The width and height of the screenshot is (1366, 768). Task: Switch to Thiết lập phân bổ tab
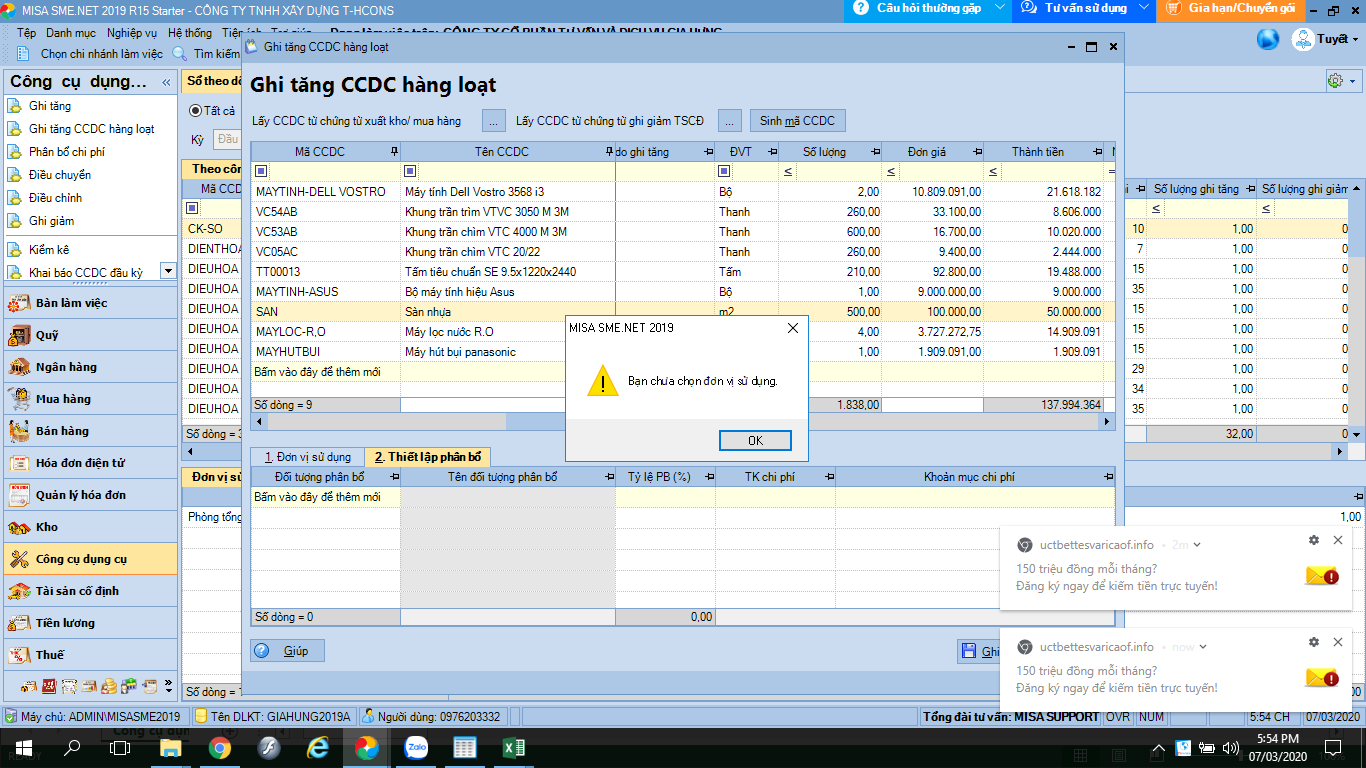[428, 457]
